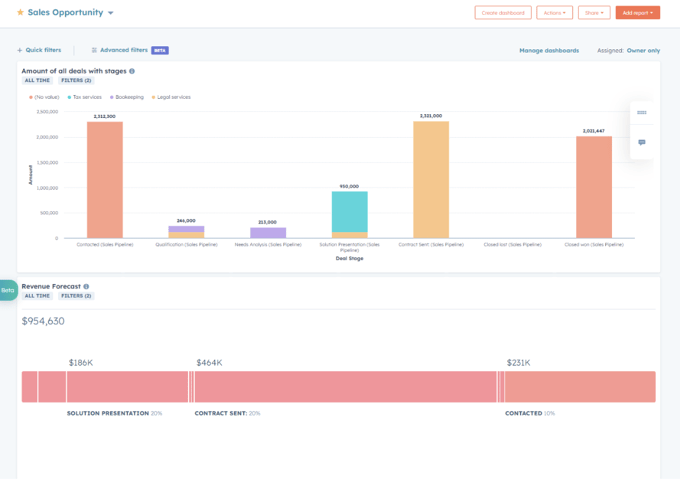Viewport: 680px width, 494px height.
Task: Open the Share dropdown menu
Action: tap(594, 13)
